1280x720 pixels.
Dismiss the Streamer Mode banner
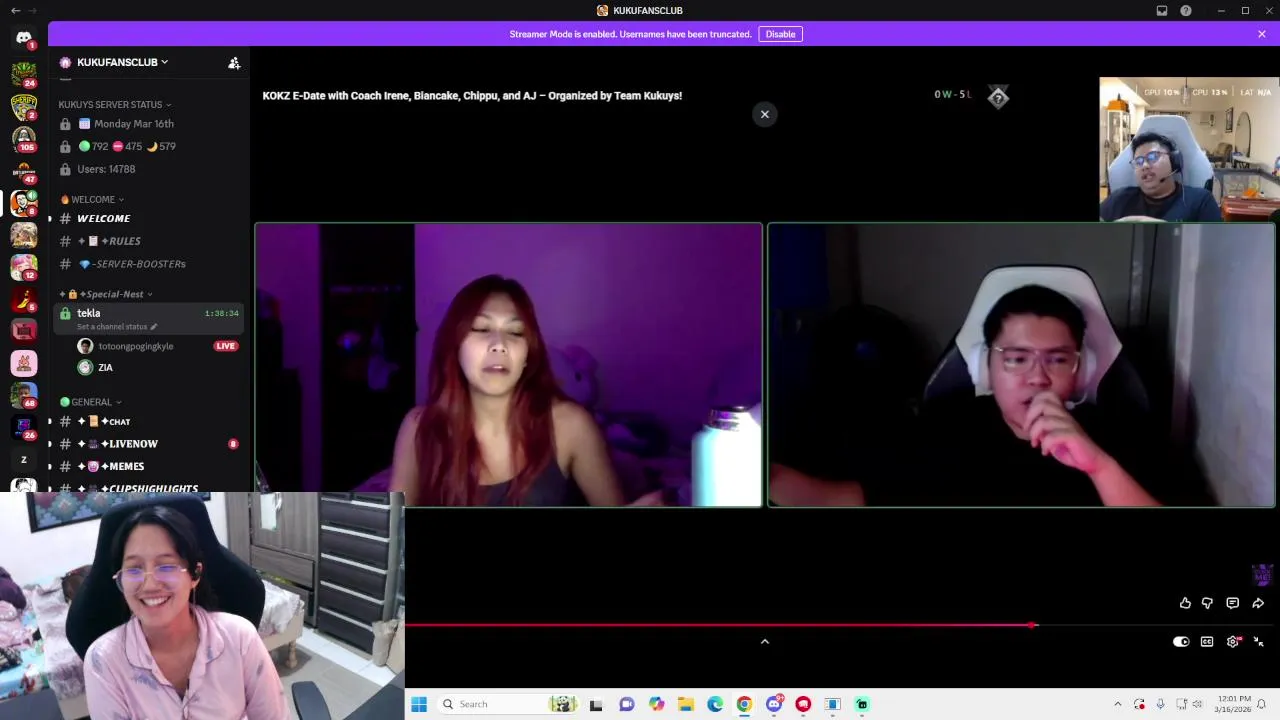click(1262, 34)
